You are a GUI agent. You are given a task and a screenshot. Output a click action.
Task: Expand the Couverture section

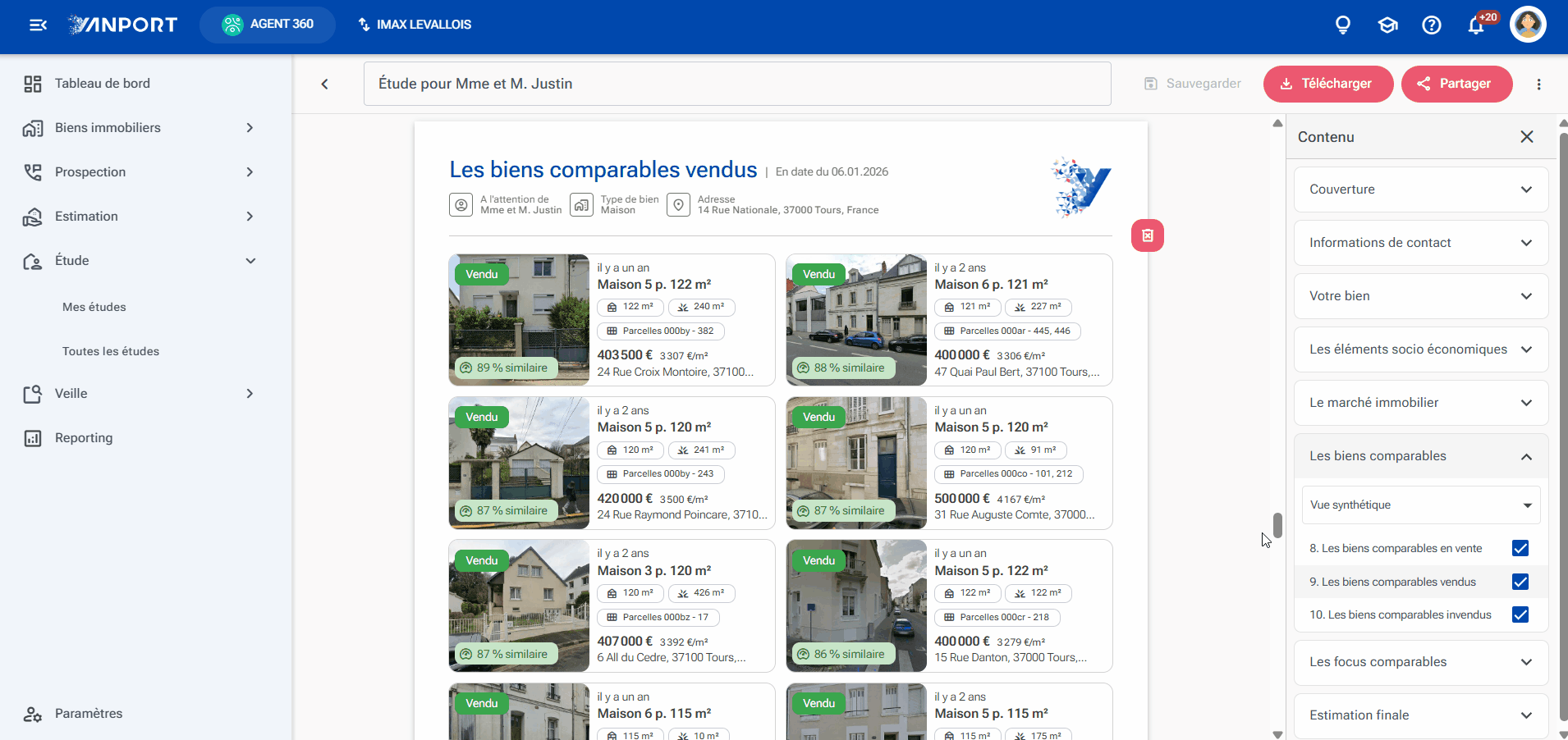[x=1421, y=190]
